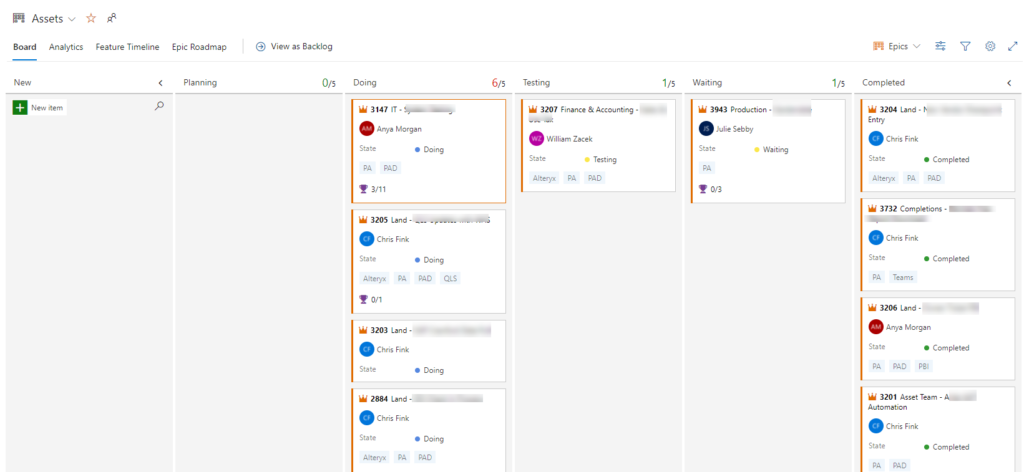Click the search magnifier in New column
Viewport: 1024px width, 472px height.
(x=159, y=106)
